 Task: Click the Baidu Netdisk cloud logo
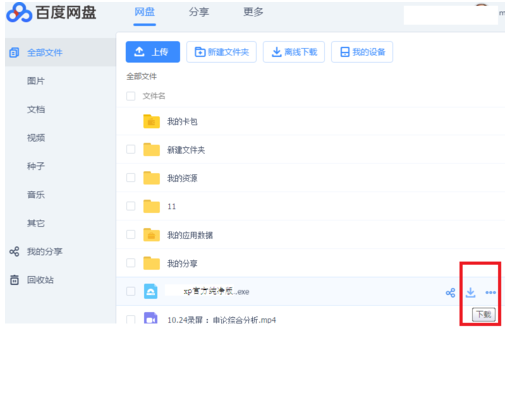(x=19, y=13)
